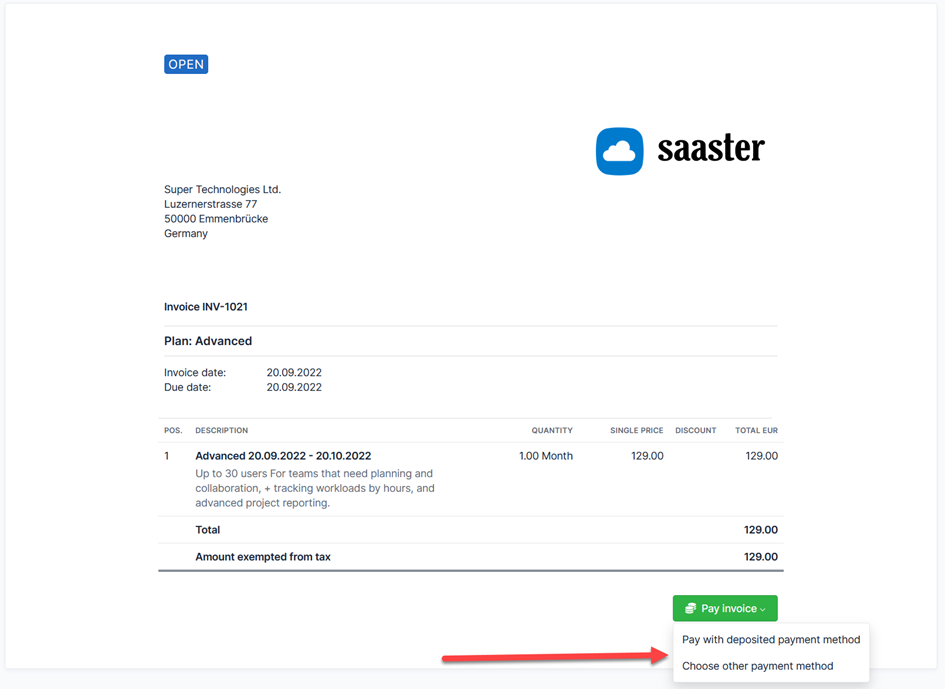
Task: Click the Plan: Advanced title
Action: tap(208, 341)
